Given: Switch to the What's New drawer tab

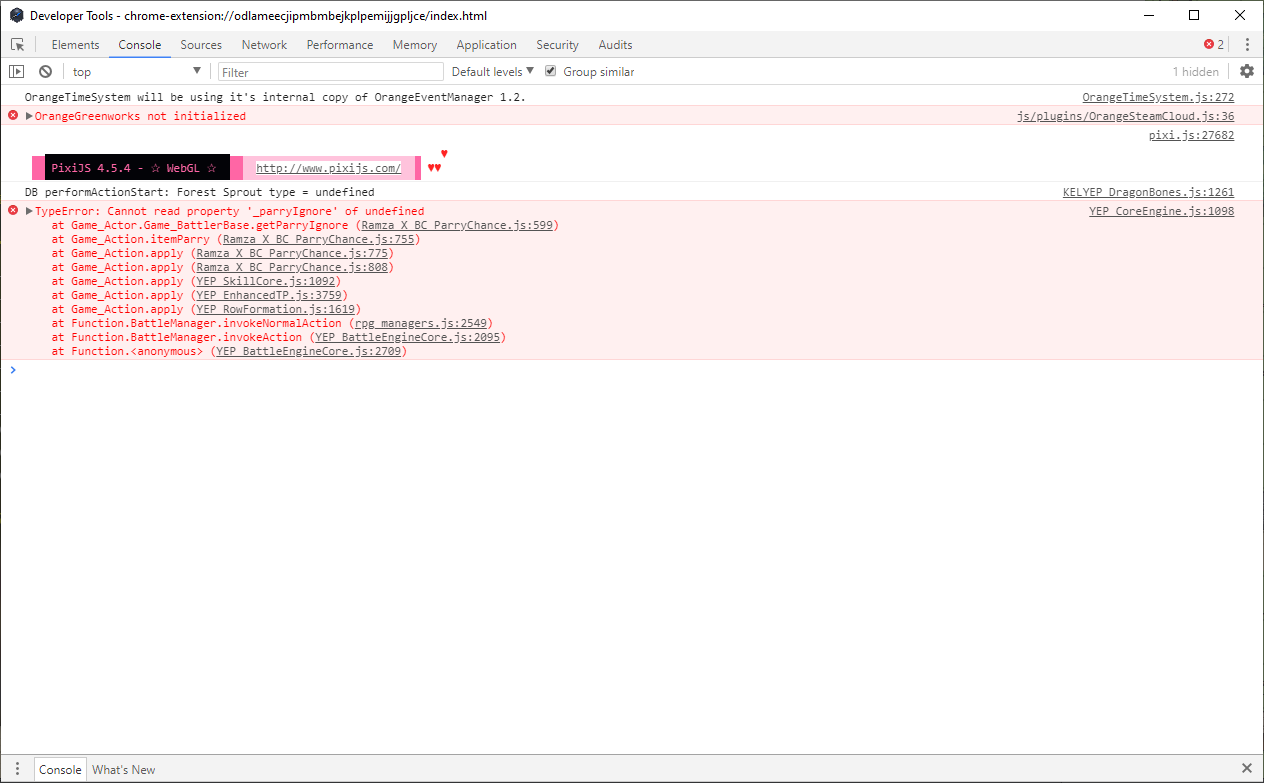Looking at the screenshot, I should [x=124, y=769].
